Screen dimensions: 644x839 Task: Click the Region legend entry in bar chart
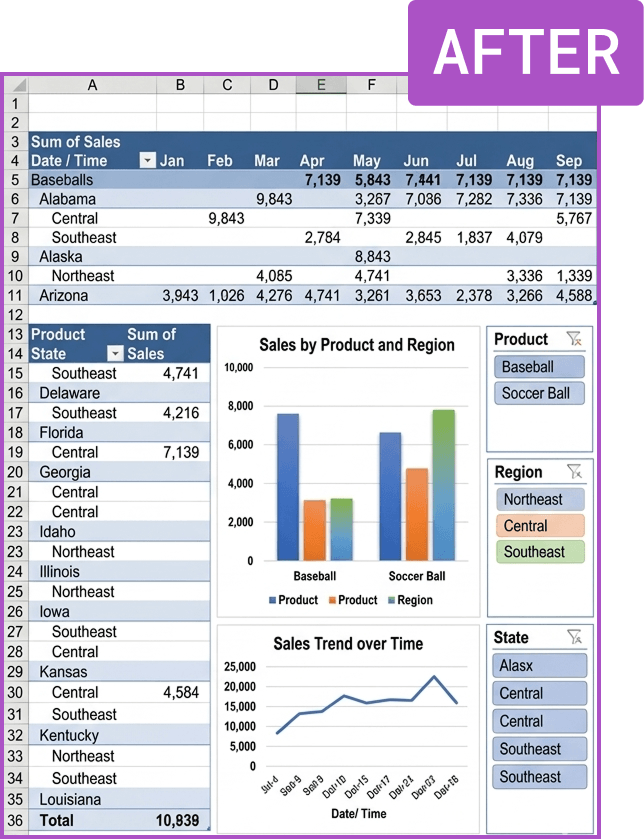pos(410,600)
